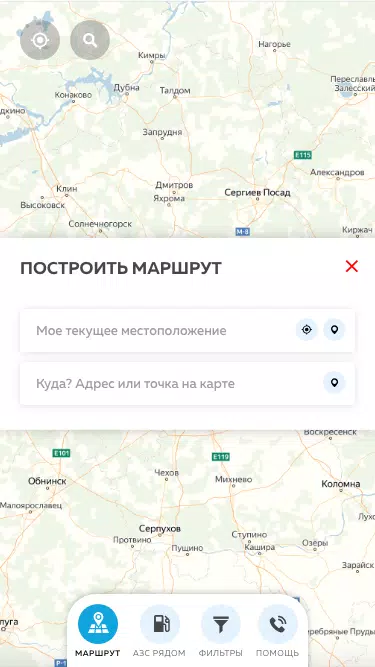The width and height of the screenshot is (375, 667).
Task: Click the E119 road shield on the map
Action: [x=221, y=457]
